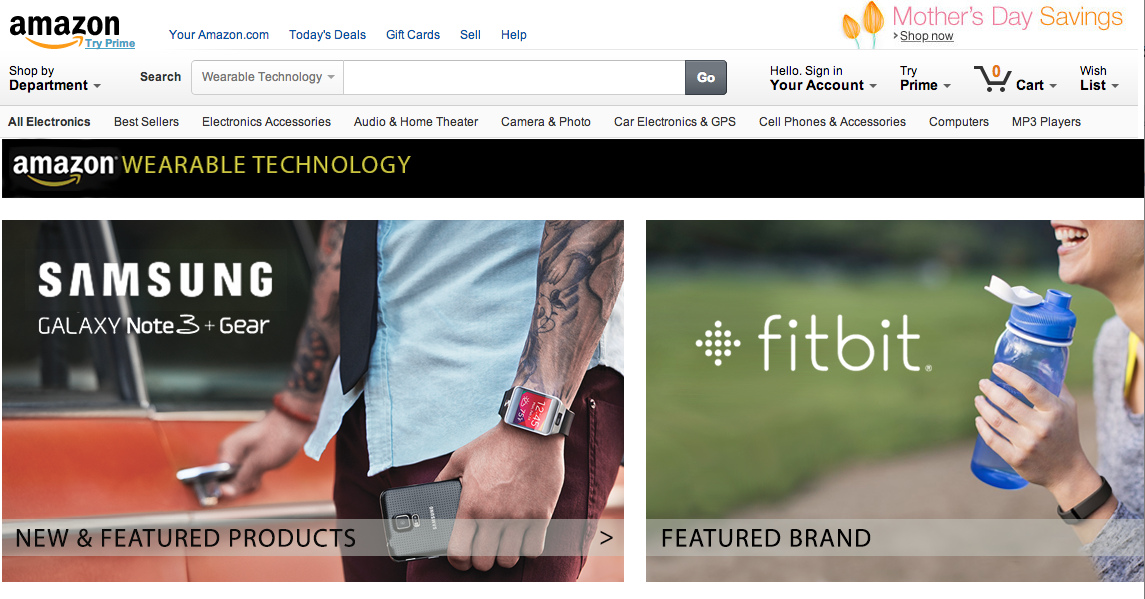The width and height of the screenshot is (1145, 599).
Task: Click the arrow on New & Featured Products
Action: pos(606,538)
